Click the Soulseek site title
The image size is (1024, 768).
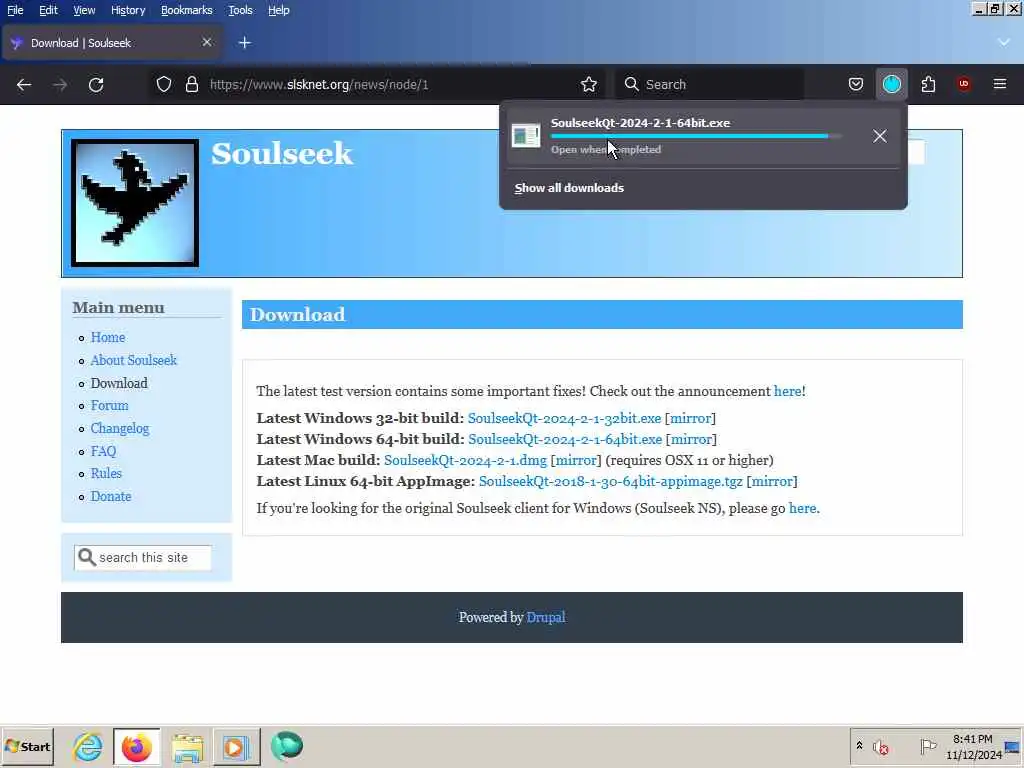coord(281,153)
